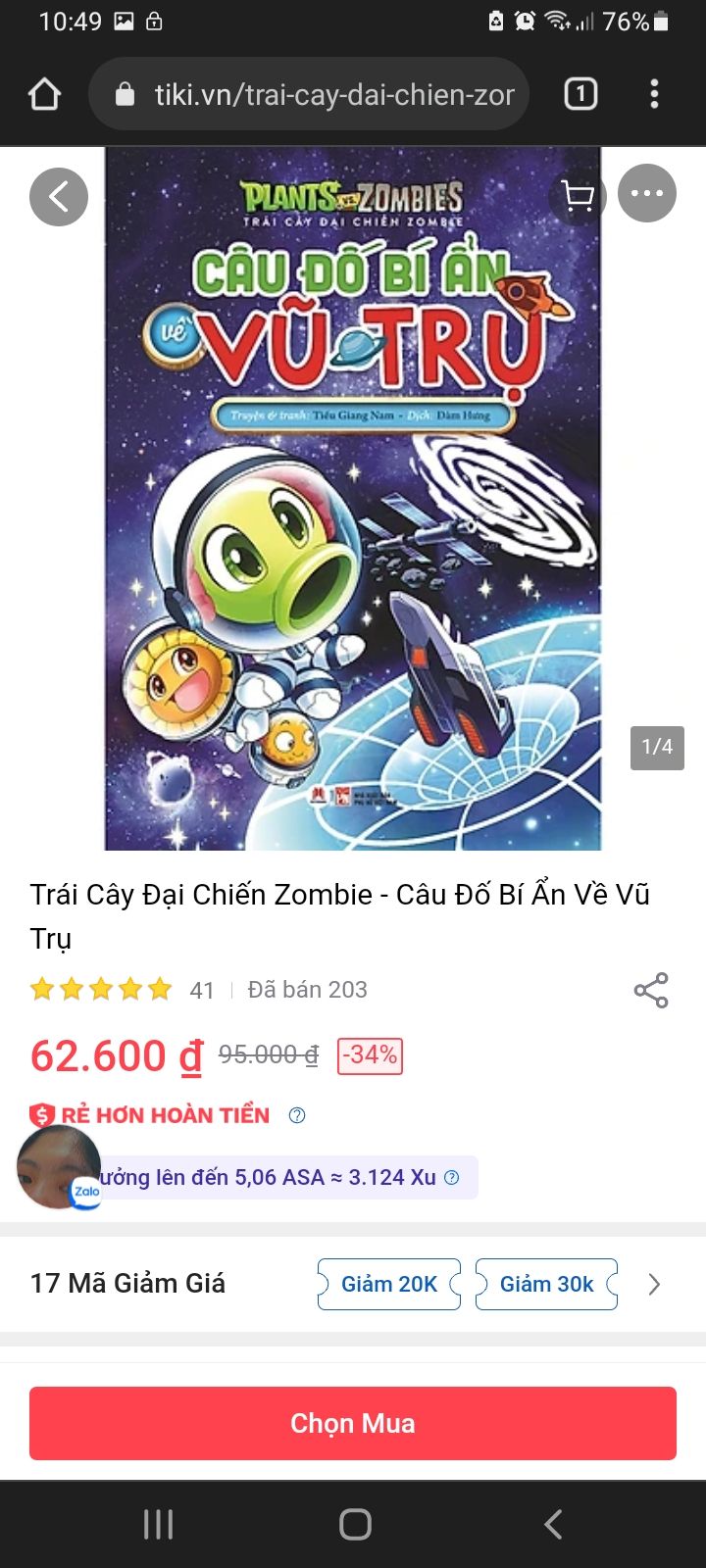Tap the Android system back button
Image resolution: width=706 pixels, height=1568 pixels.
553,1524
